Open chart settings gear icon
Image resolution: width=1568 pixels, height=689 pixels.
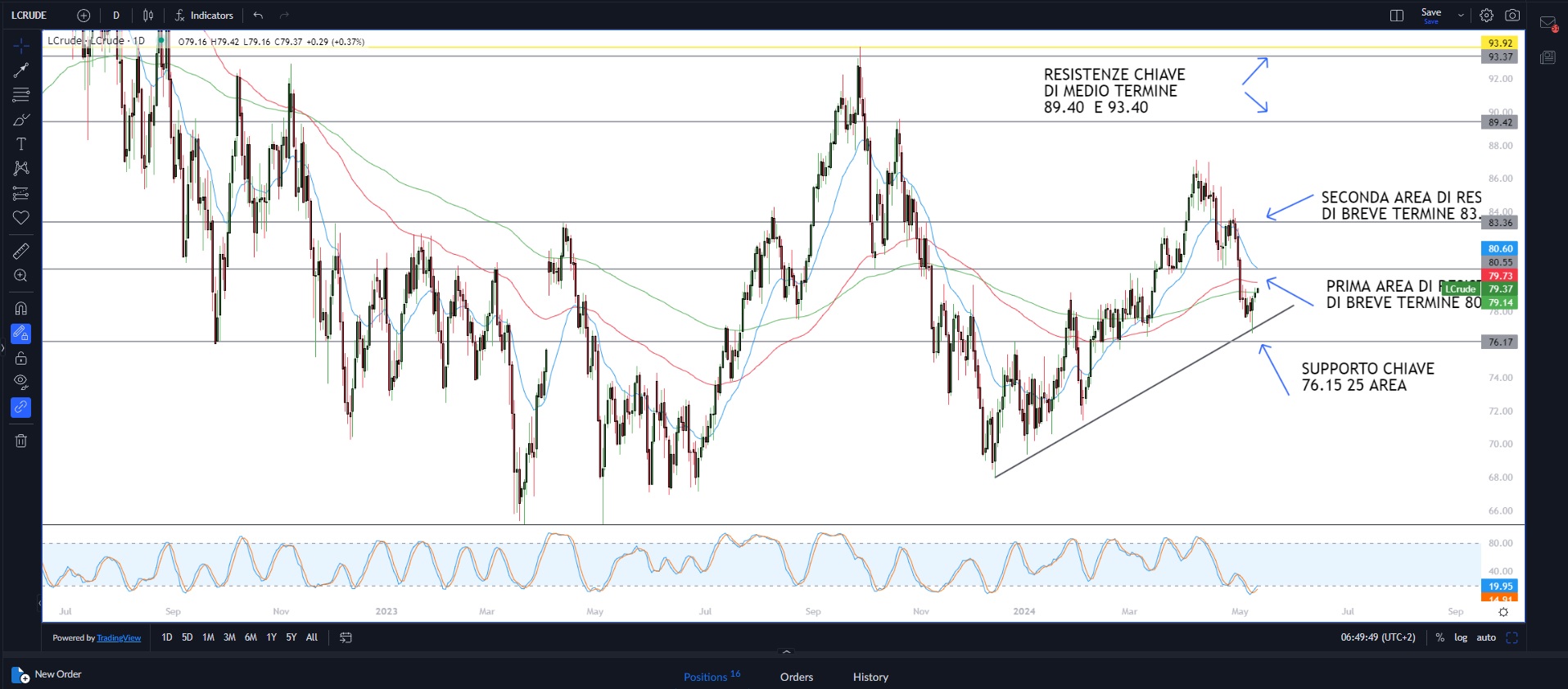pos(1486,16)
